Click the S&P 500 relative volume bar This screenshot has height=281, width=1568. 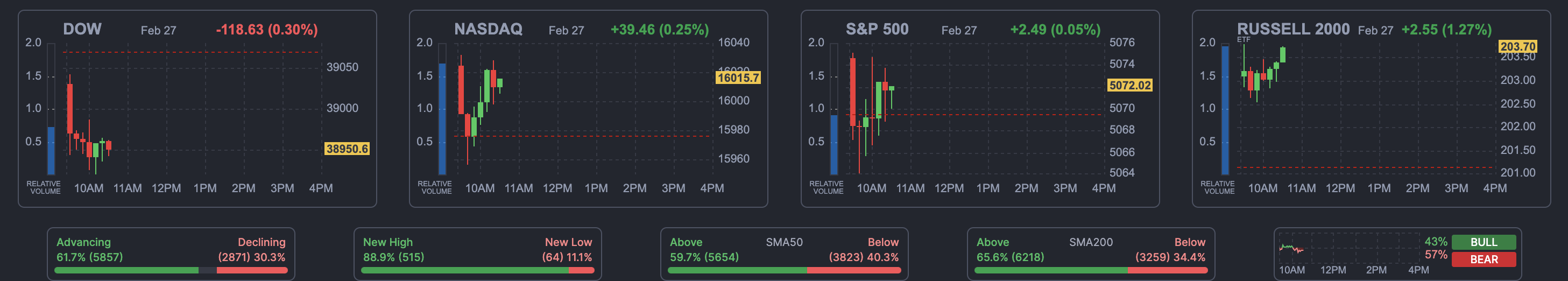pos(834,144)
